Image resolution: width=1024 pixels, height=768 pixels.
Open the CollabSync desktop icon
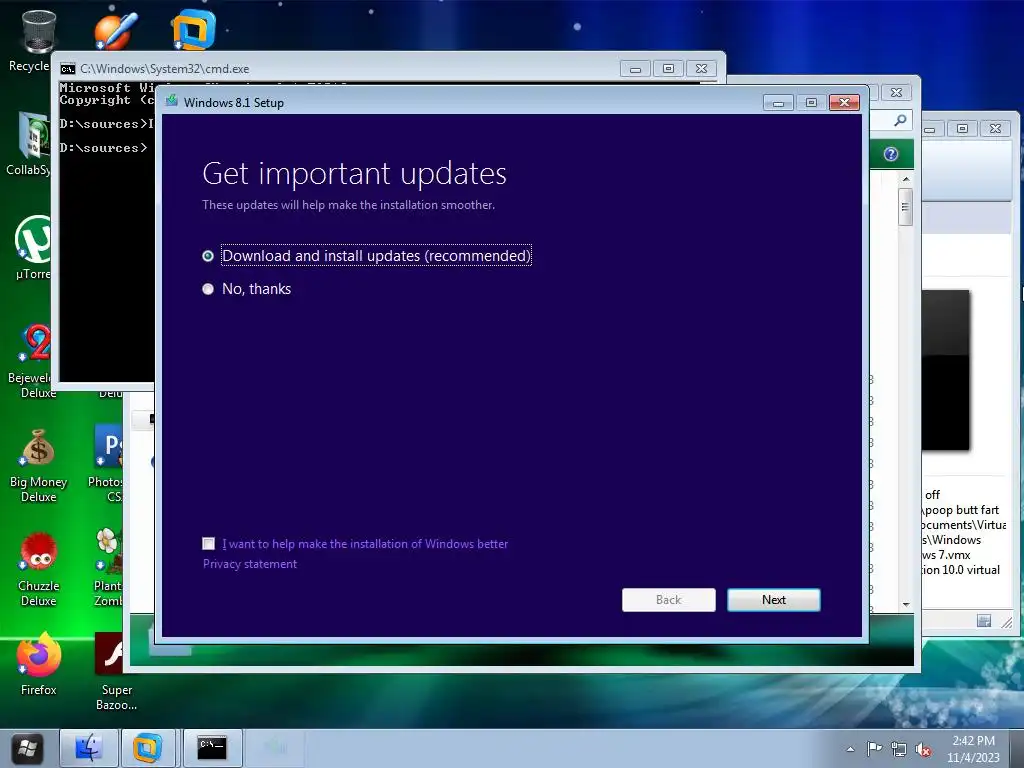tap(31, 142)
